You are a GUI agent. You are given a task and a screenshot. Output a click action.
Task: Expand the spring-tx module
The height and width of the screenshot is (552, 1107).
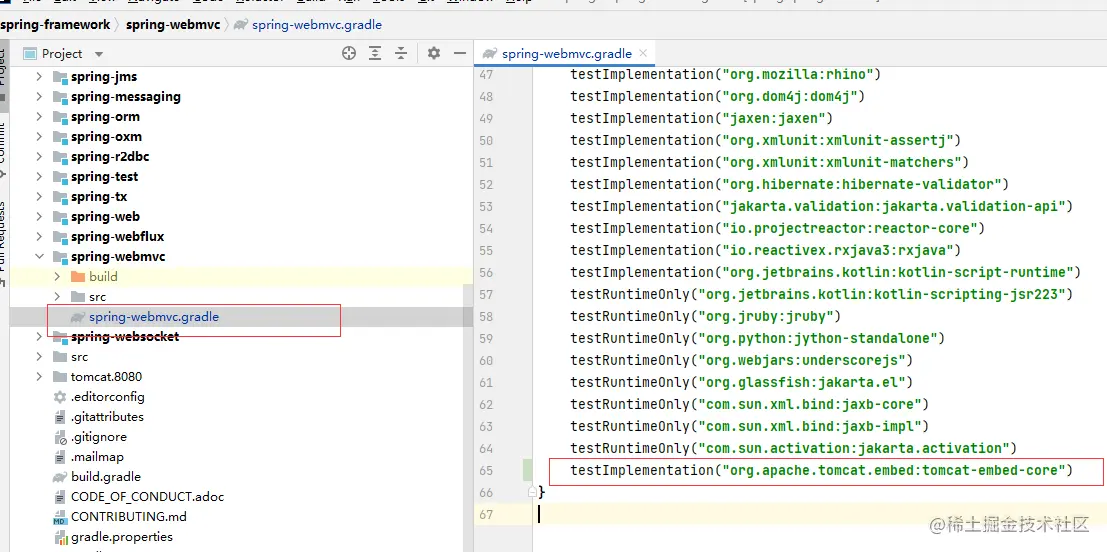[x=40, y=196]
